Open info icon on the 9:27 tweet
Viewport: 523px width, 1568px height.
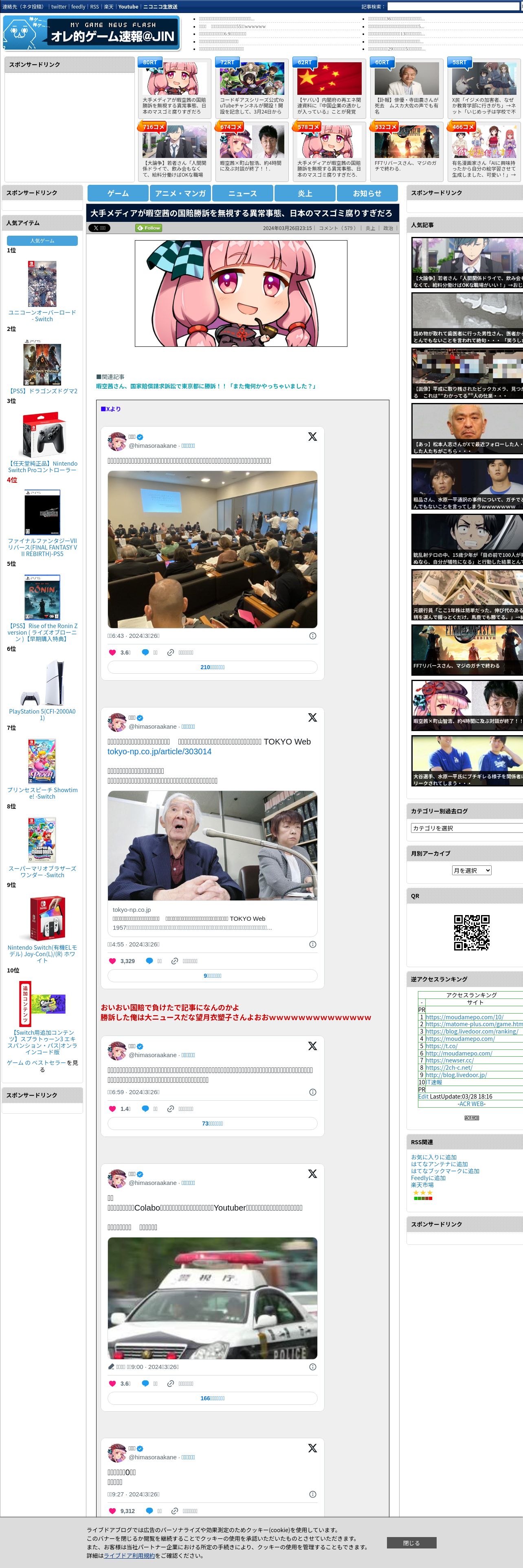pos(312,1494)
